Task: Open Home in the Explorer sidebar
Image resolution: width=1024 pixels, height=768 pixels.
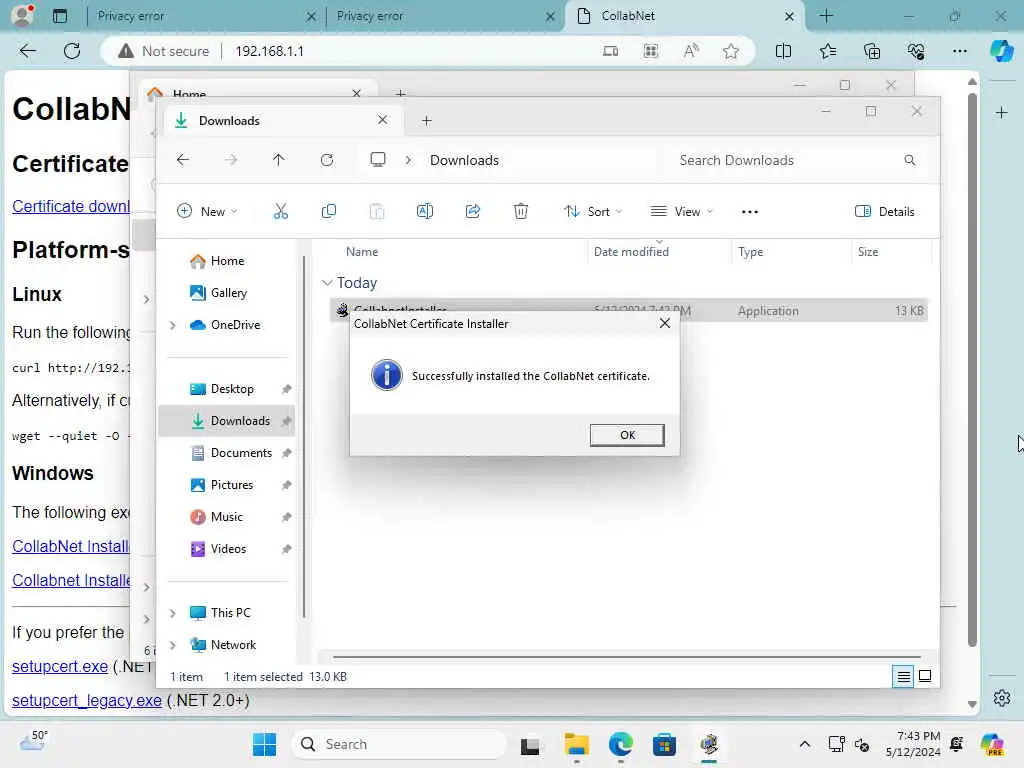Action: pos(227,261)
